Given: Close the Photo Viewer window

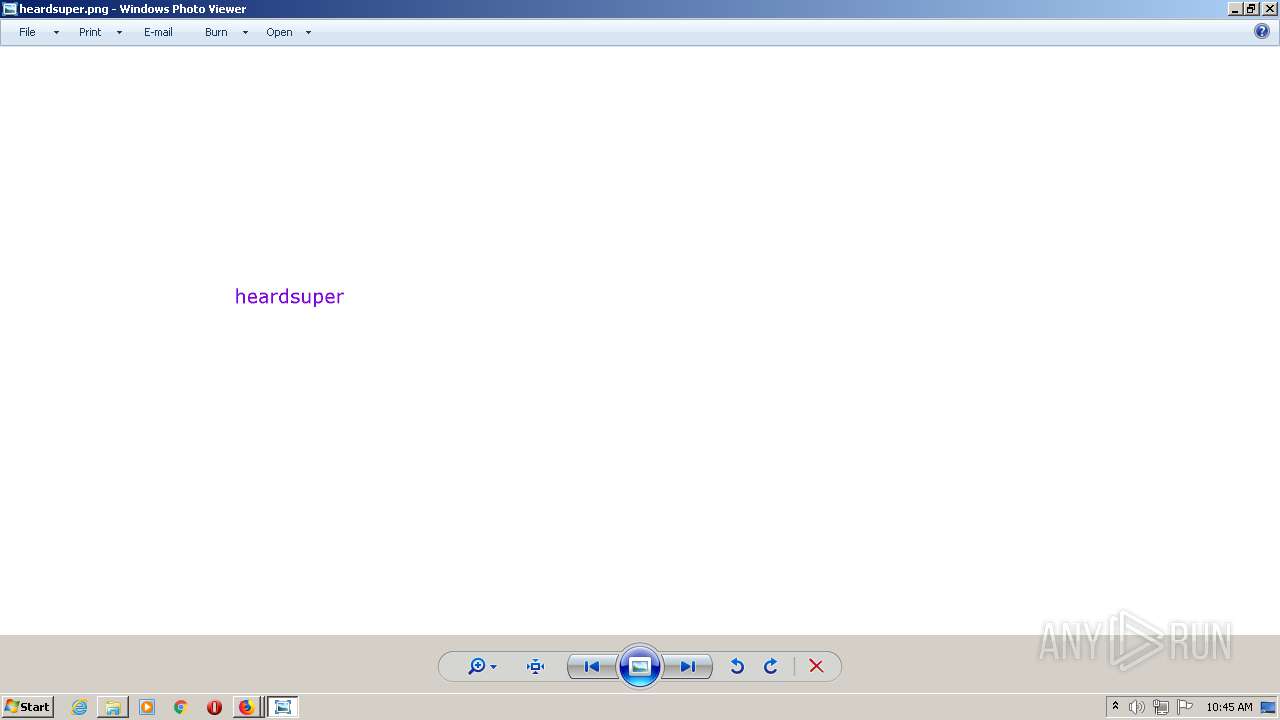Looking at the screenshot, I should click(1269, 9).
